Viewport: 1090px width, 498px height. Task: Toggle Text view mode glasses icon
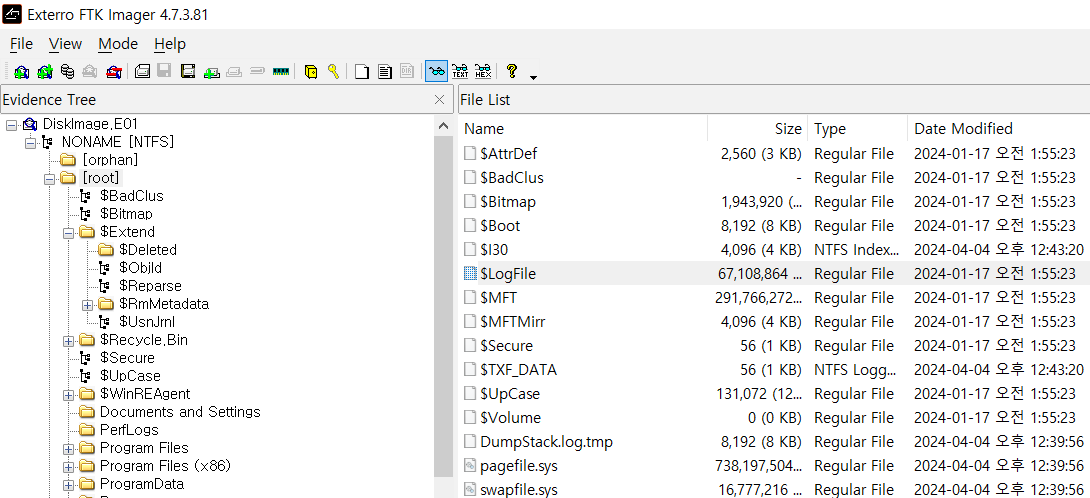click(459, 71)
